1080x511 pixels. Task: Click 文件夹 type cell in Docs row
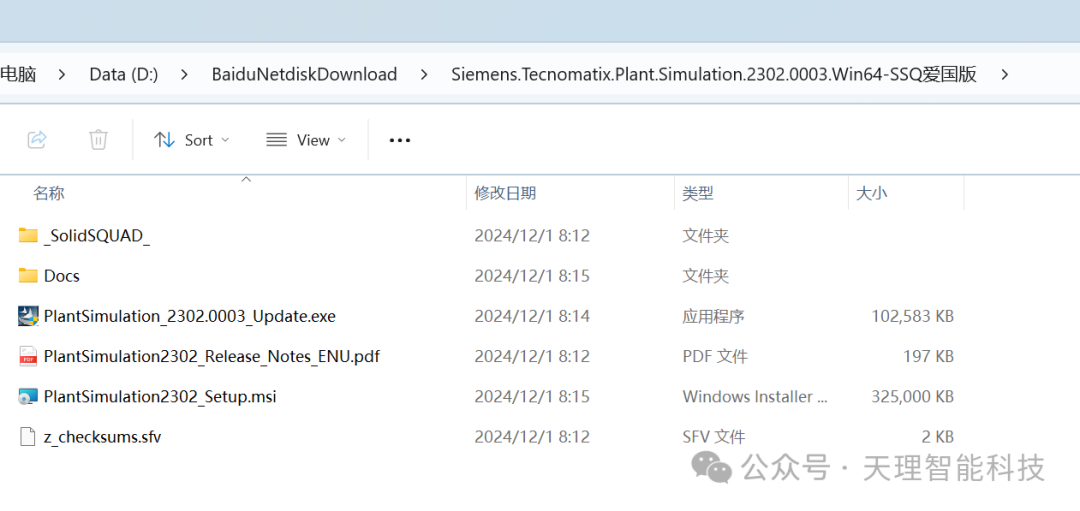(x=705, y=276)
